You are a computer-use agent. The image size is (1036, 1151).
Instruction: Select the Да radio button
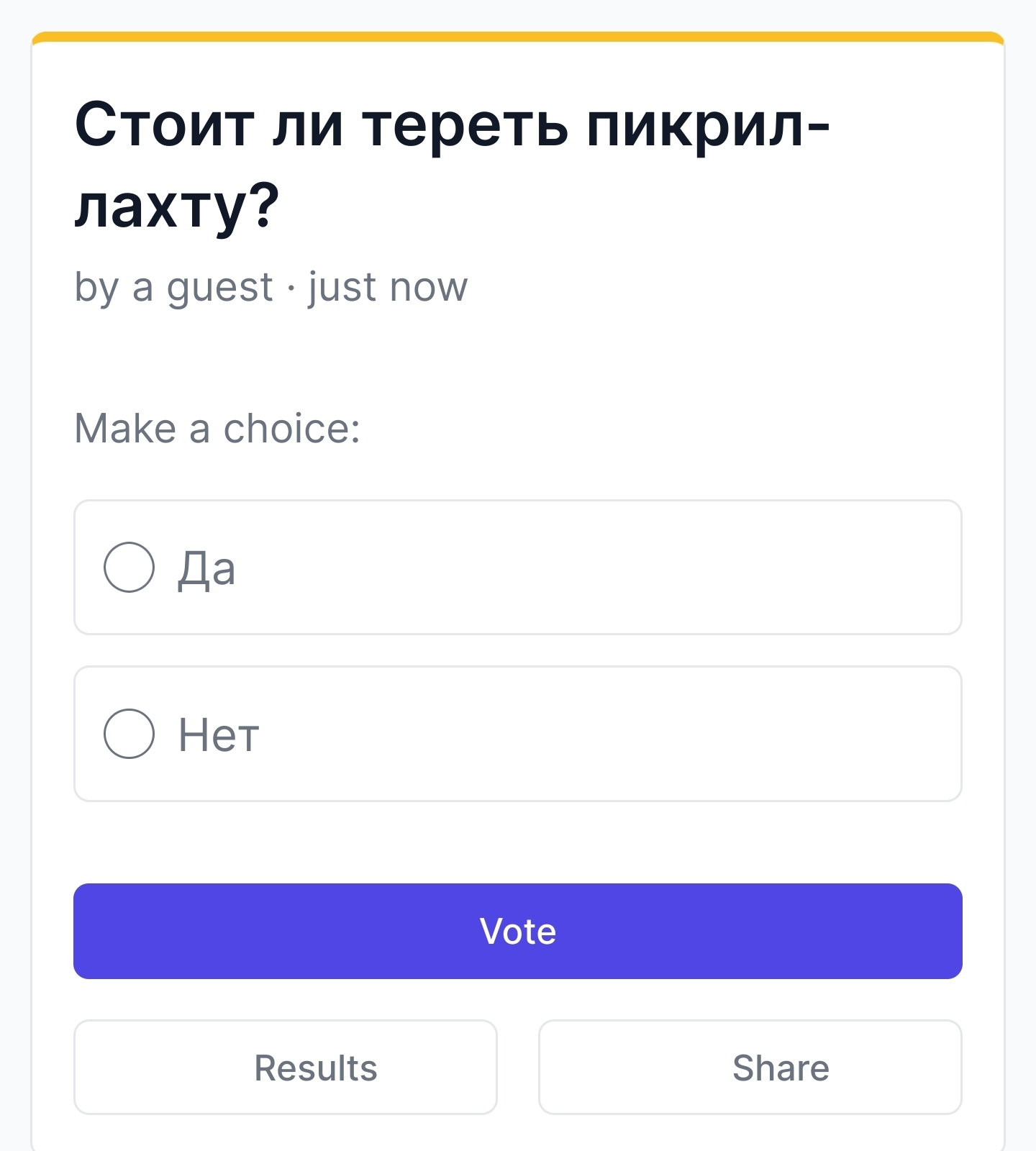[129, 567]
